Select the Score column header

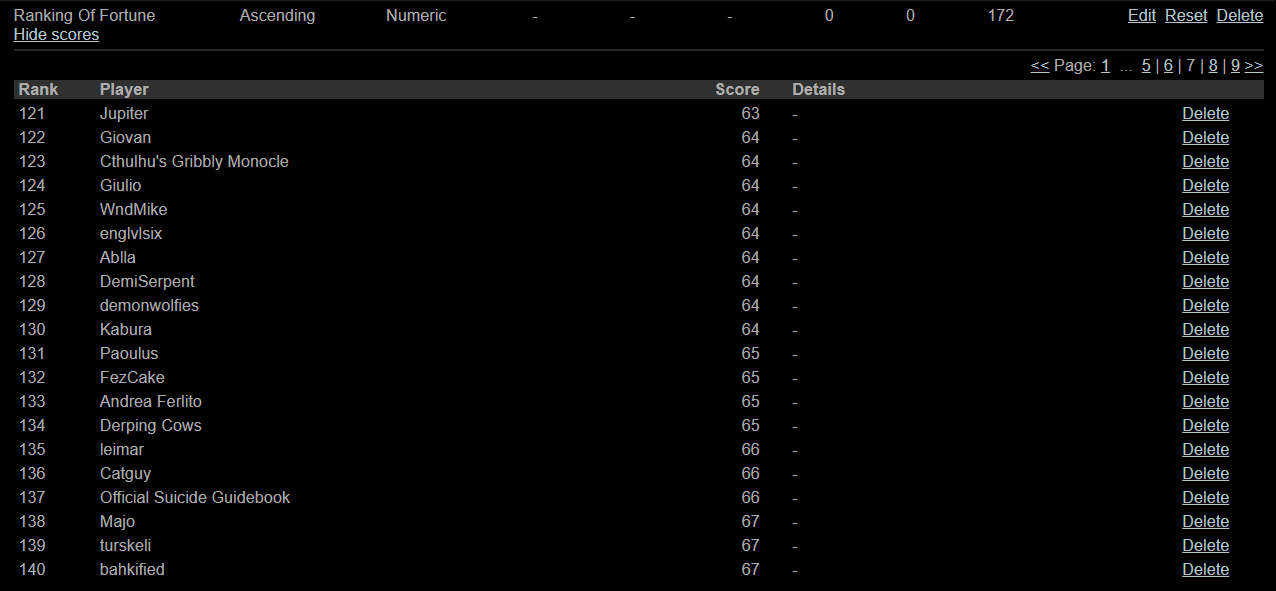737,90
